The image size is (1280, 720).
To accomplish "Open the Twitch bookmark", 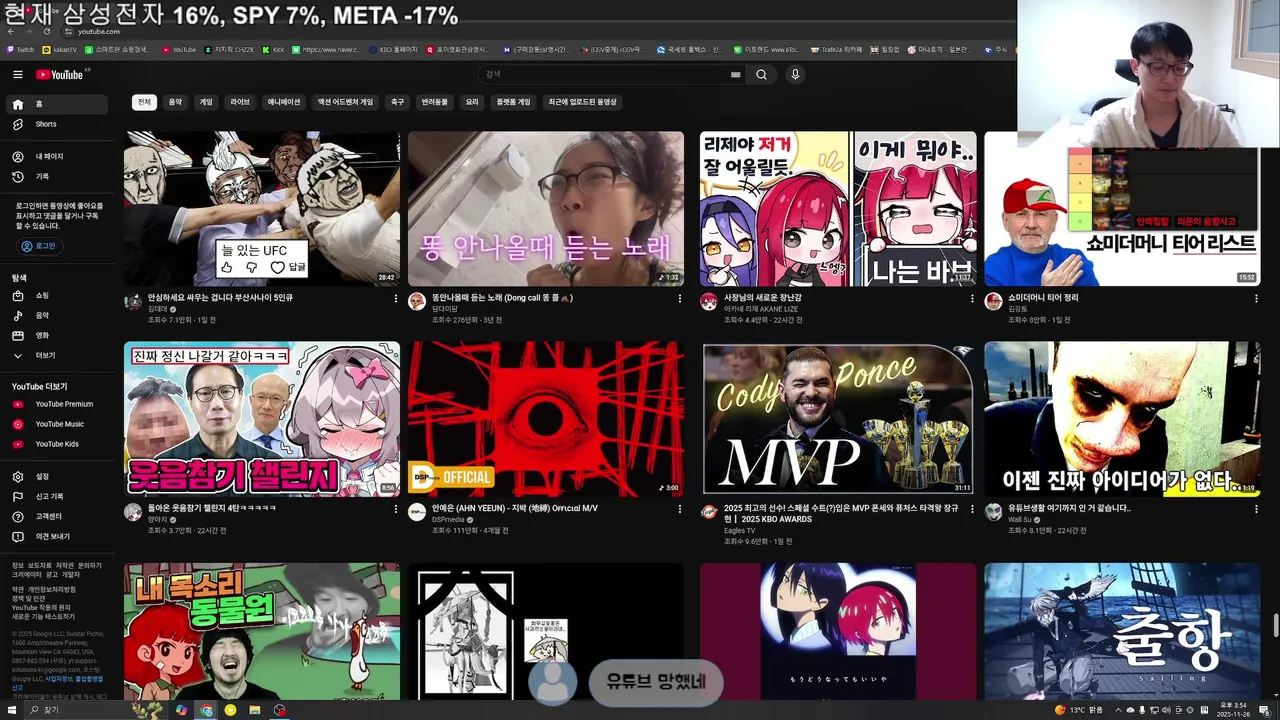I will pyautogui.click(x=21, y=49).
